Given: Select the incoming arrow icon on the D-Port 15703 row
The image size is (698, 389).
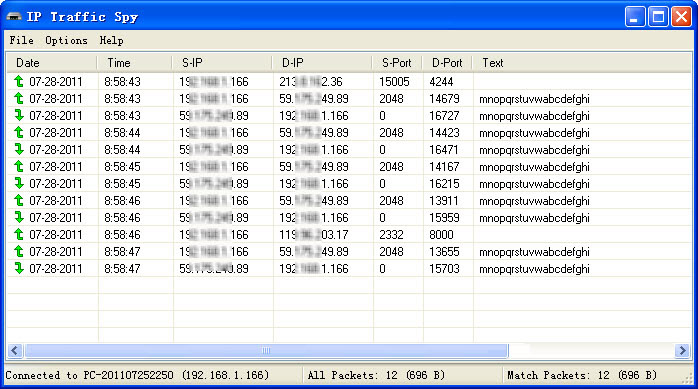Looking at the screenshot, I should 19,268.
